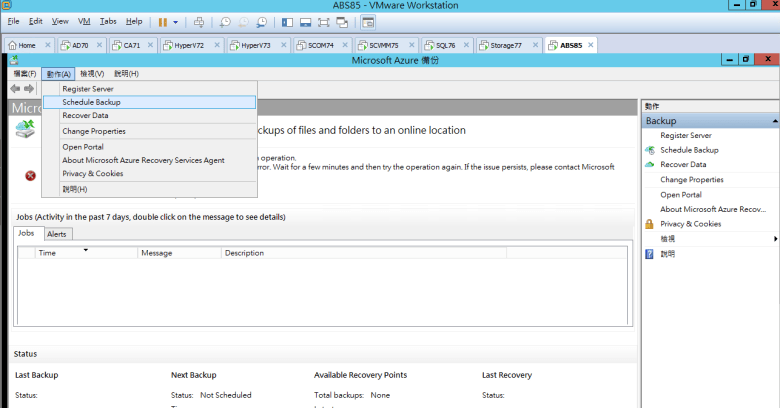
Task: Choose Change Properties in the dropdown menu
Action: (x=94, y=131)
